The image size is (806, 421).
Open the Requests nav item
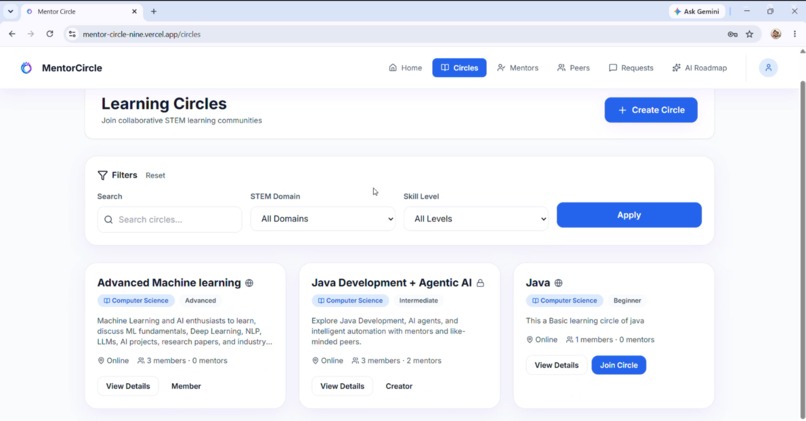click(631, 68)
